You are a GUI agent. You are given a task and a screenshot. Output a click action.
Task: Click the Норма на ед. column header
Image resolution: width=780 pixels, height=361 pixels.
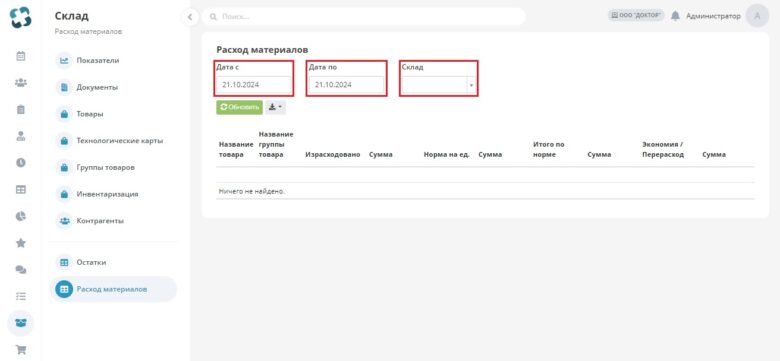point(447,155)
